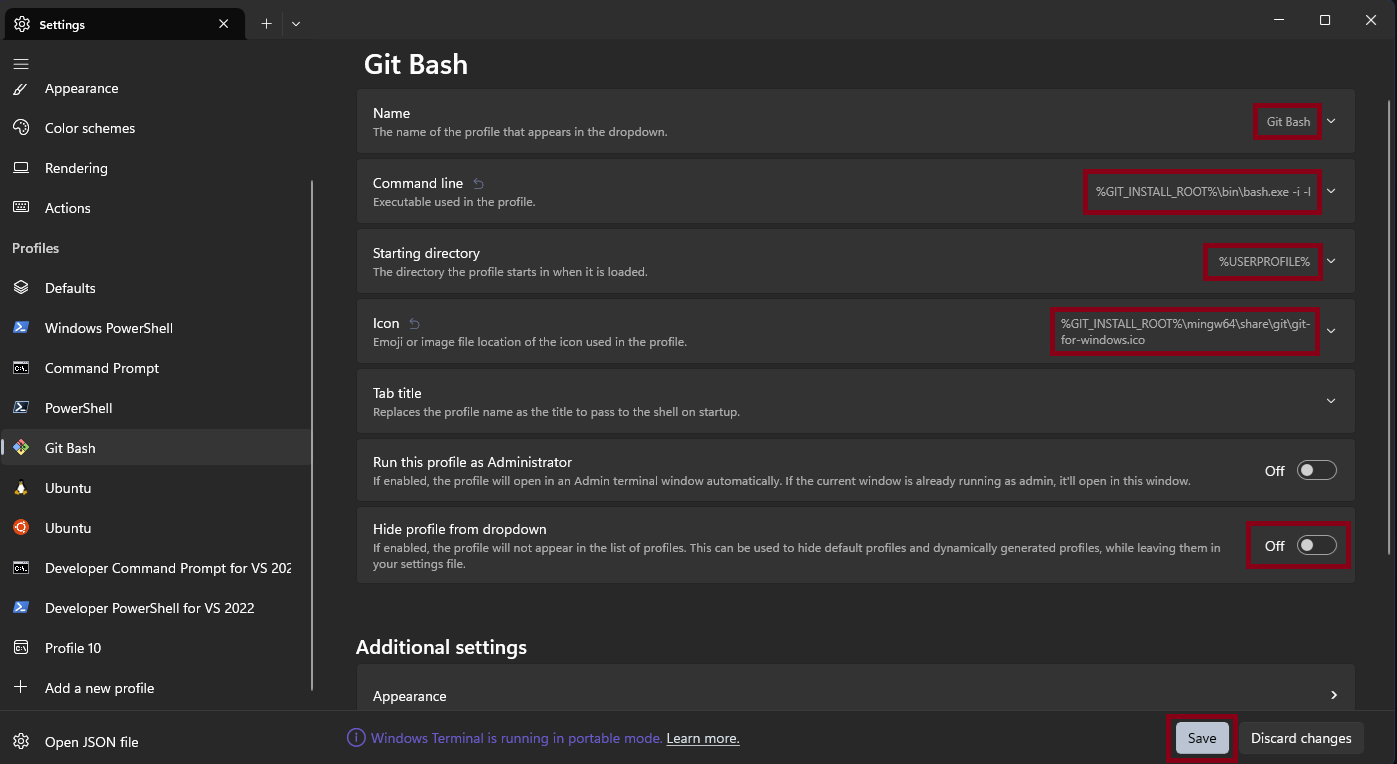Viewport: 1397px width, 764px height.
Task: Expand the Tab title section
Action: pos(1330,400)
